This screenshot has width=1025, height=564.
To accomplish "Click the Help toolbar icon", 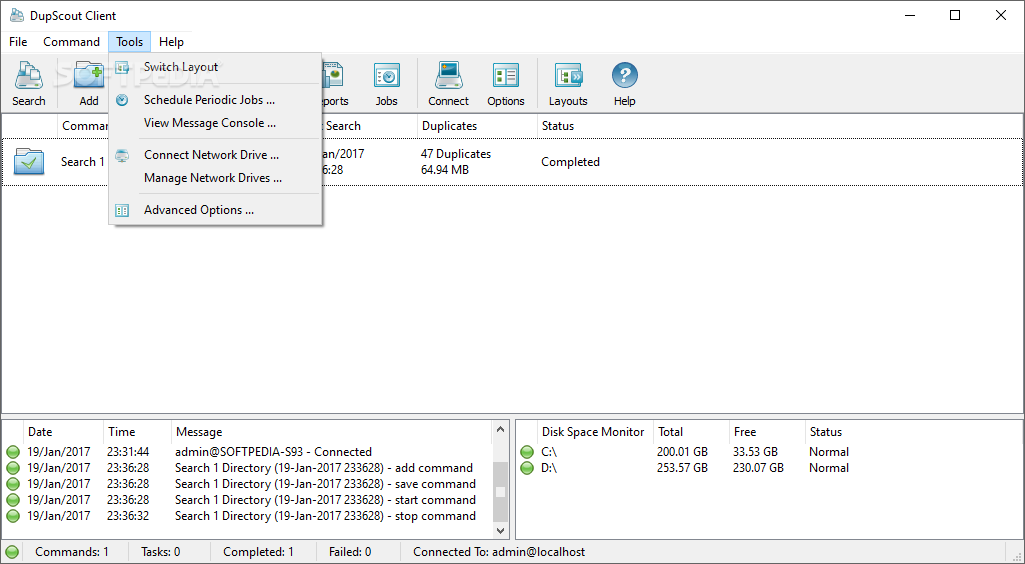I will pos(624,76).
